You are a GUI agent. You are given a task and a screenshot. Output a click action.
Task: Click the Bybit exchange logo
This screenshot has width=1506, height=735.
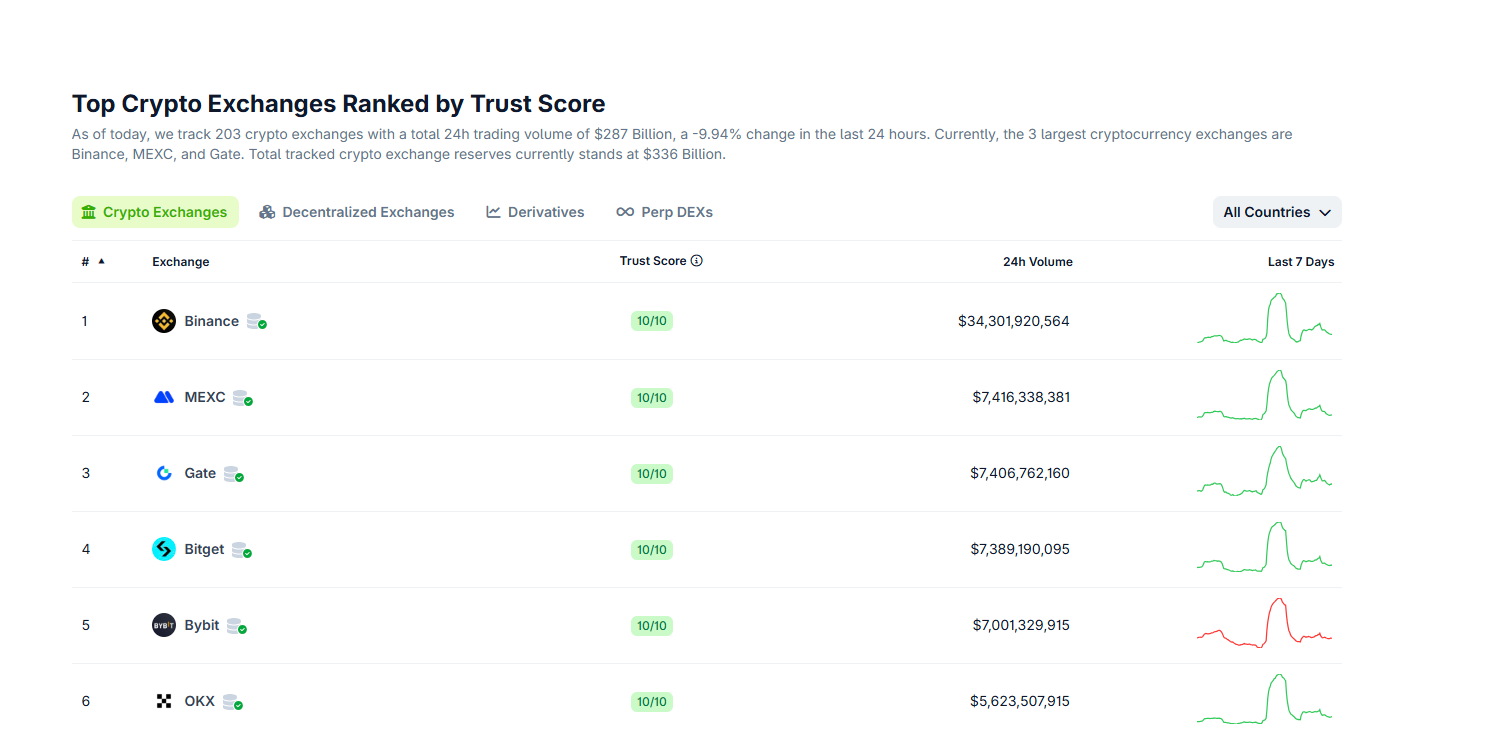click(163, 625)
